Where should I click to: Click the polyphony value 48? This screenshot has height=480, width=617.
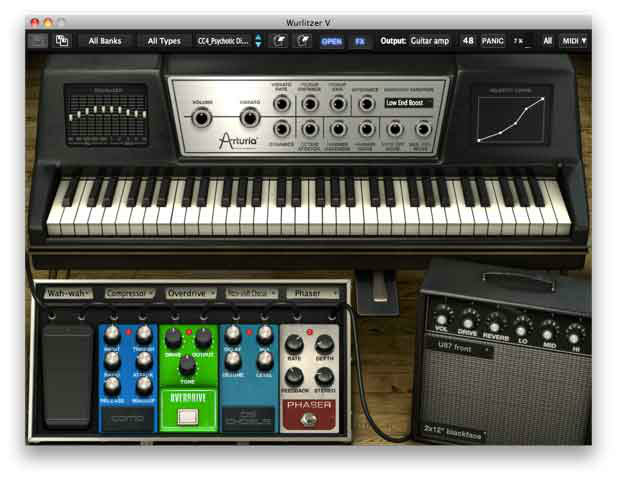[x=468, y=41]
